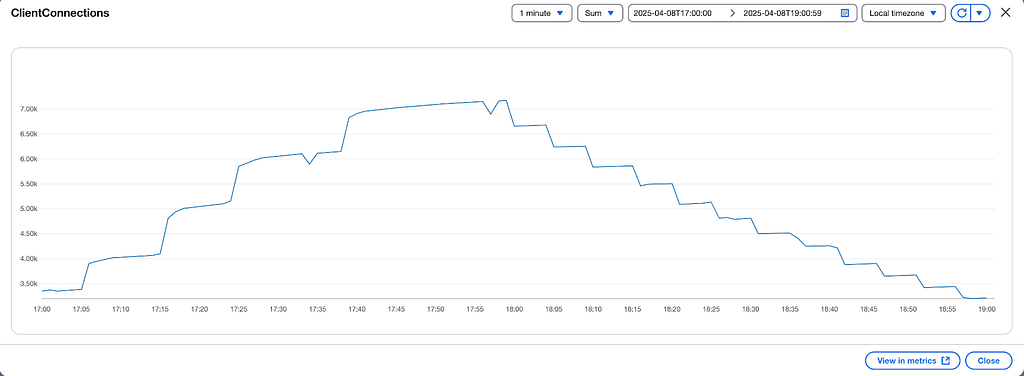1024x376 pixels.
Task: Click the 17:45 x-axis label
Action: (x=396, y=309)
